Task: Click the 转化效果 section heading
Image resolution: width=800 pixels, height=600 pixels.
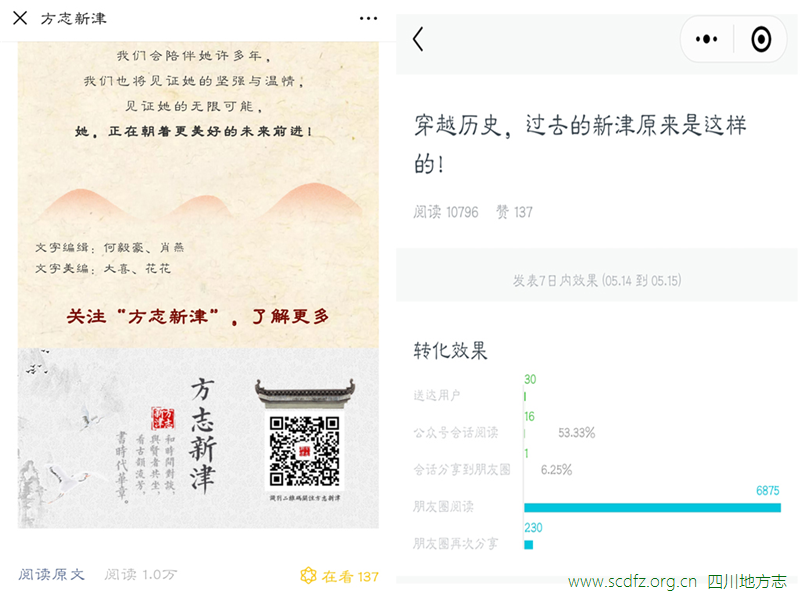Action: click(450, 351)
